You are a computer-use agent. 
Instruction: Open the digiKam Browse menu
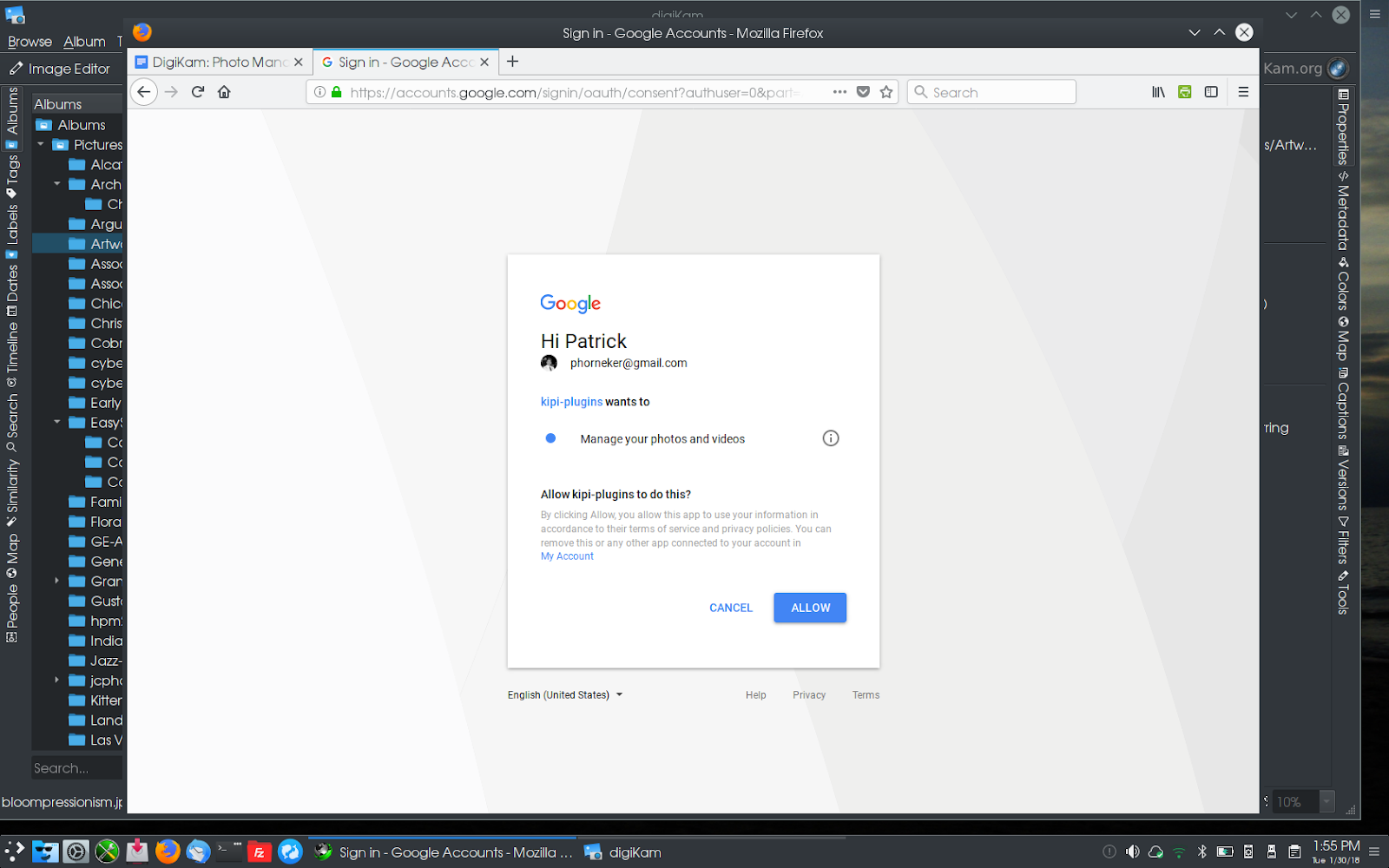(30, 42)
